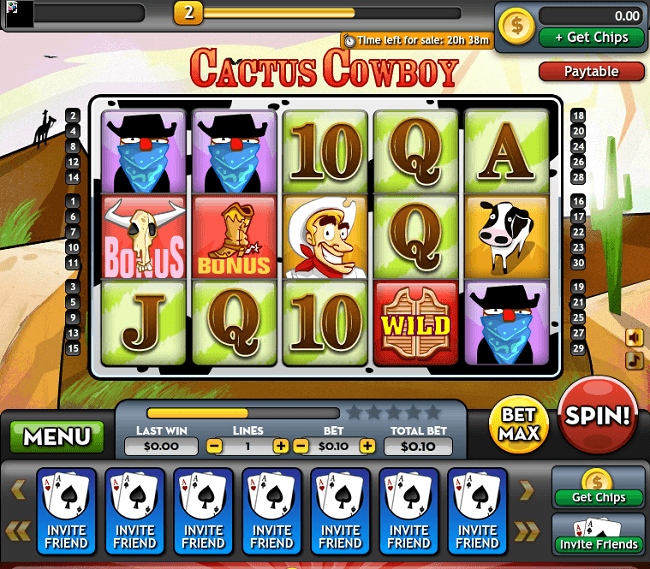This screenshot has width=650, height=569.
Task: Select the yellow BET MAX button
Action: coord(519,424)
